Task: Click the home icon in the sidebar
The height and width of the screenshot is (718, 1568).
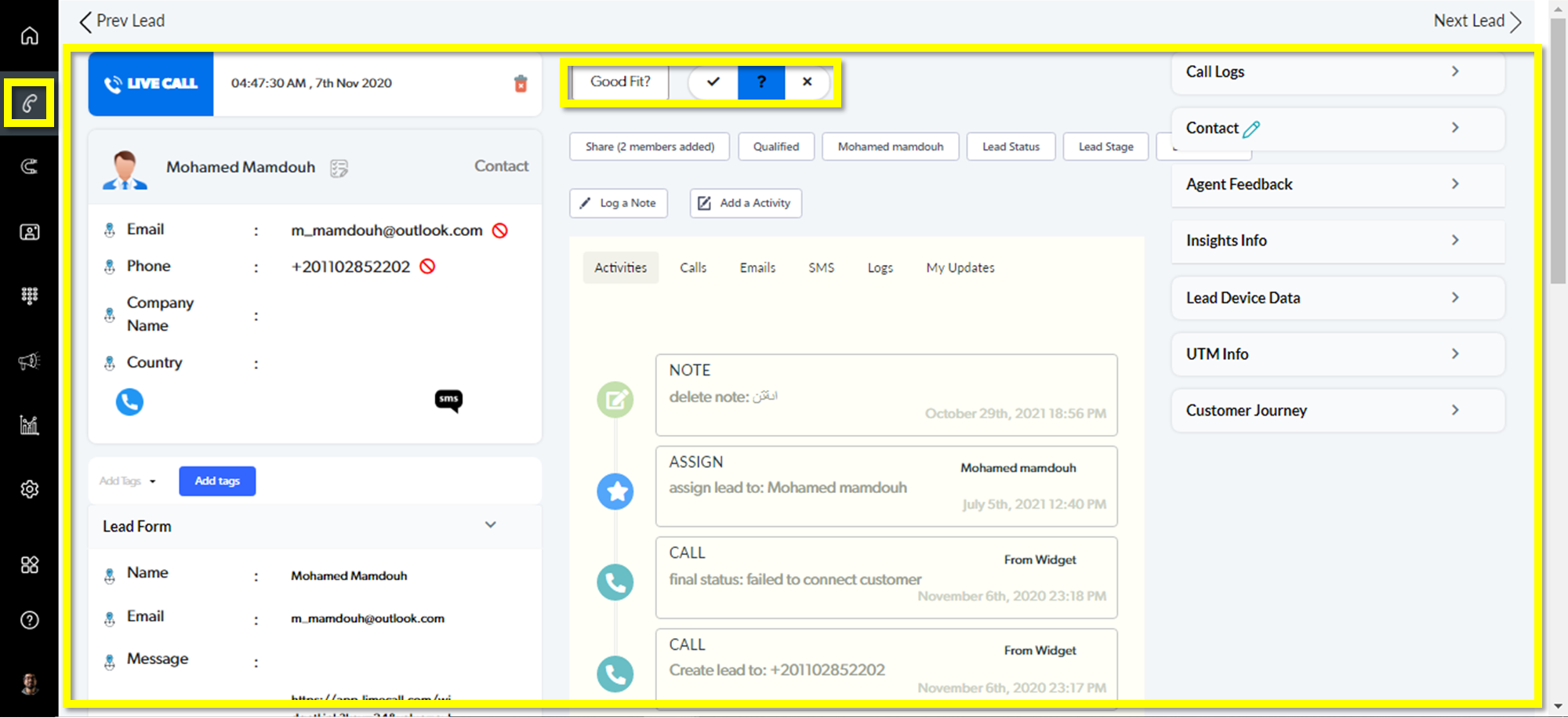Action: pos(29,36)
